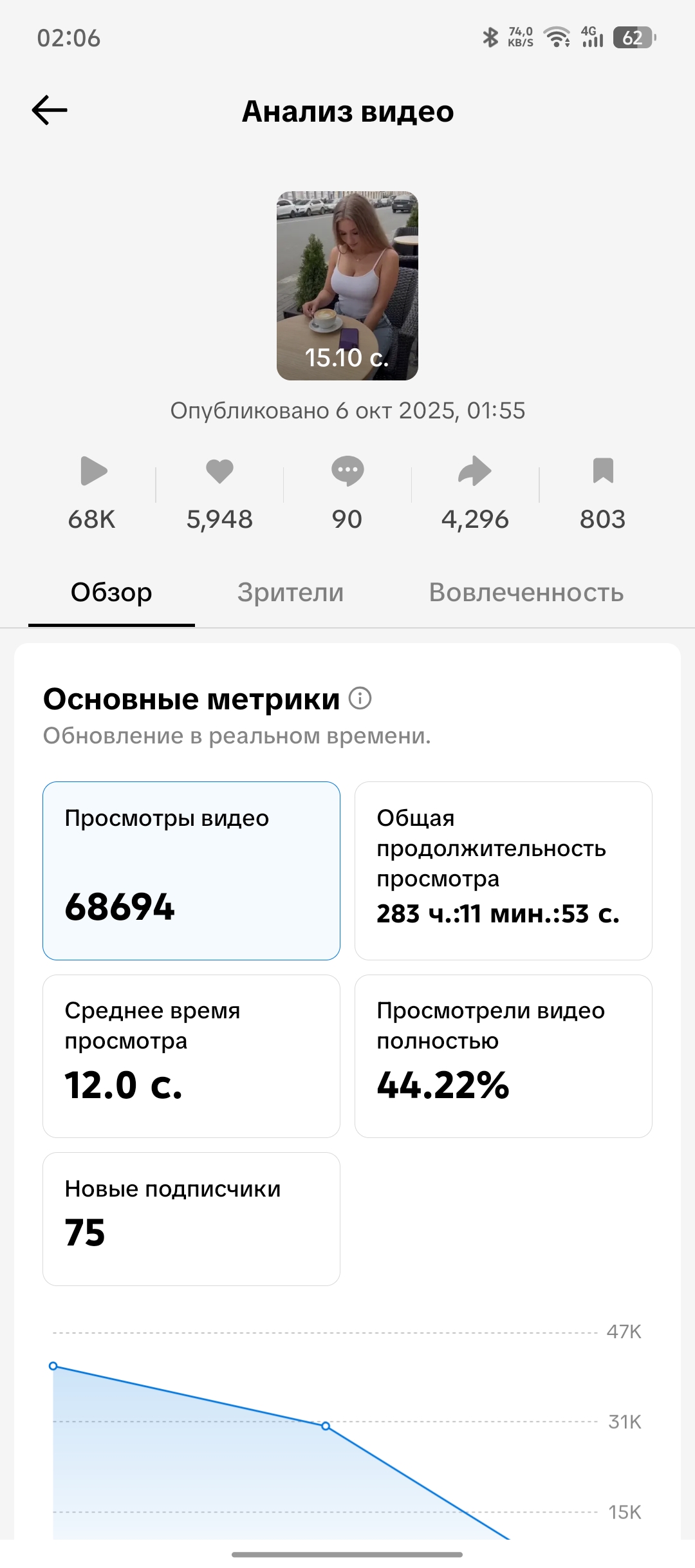
Task: Switch to the Вовлеченность tab
Action: point(526,593)
